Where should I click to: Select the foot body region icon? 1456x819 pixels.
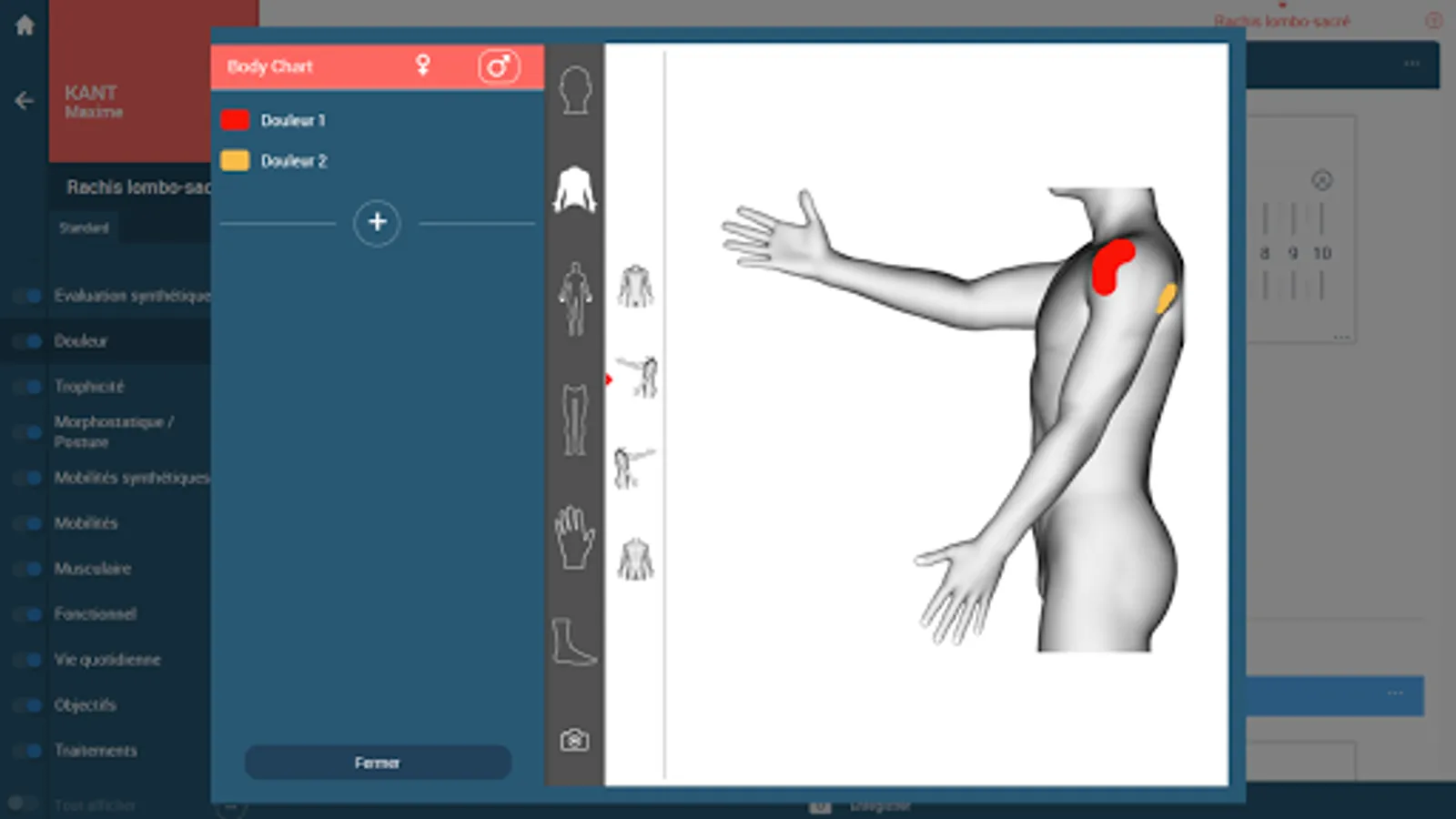click(x=571, y=642)
